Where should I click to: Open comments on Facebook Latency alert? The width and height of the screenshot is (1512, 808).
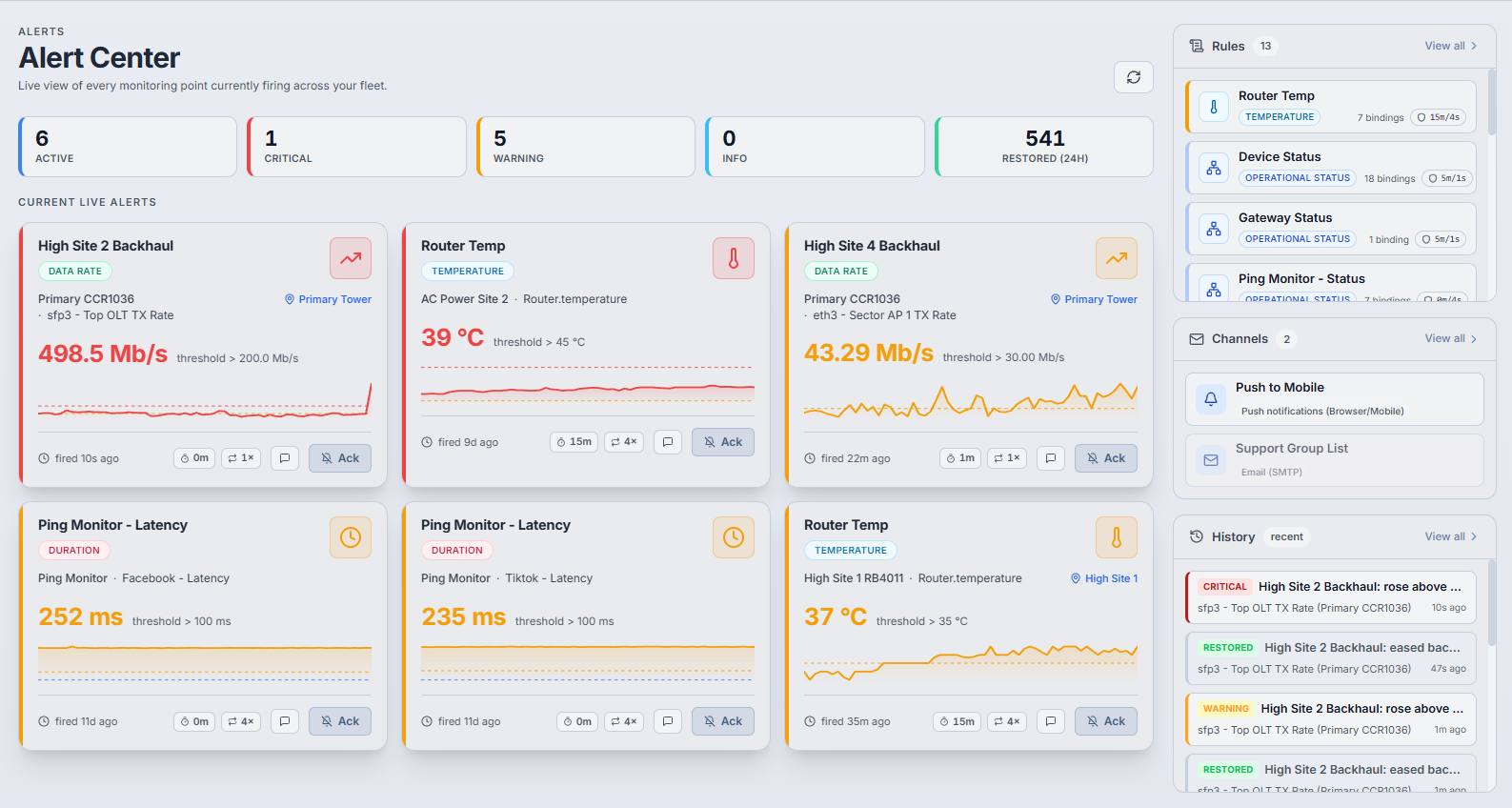285,721
